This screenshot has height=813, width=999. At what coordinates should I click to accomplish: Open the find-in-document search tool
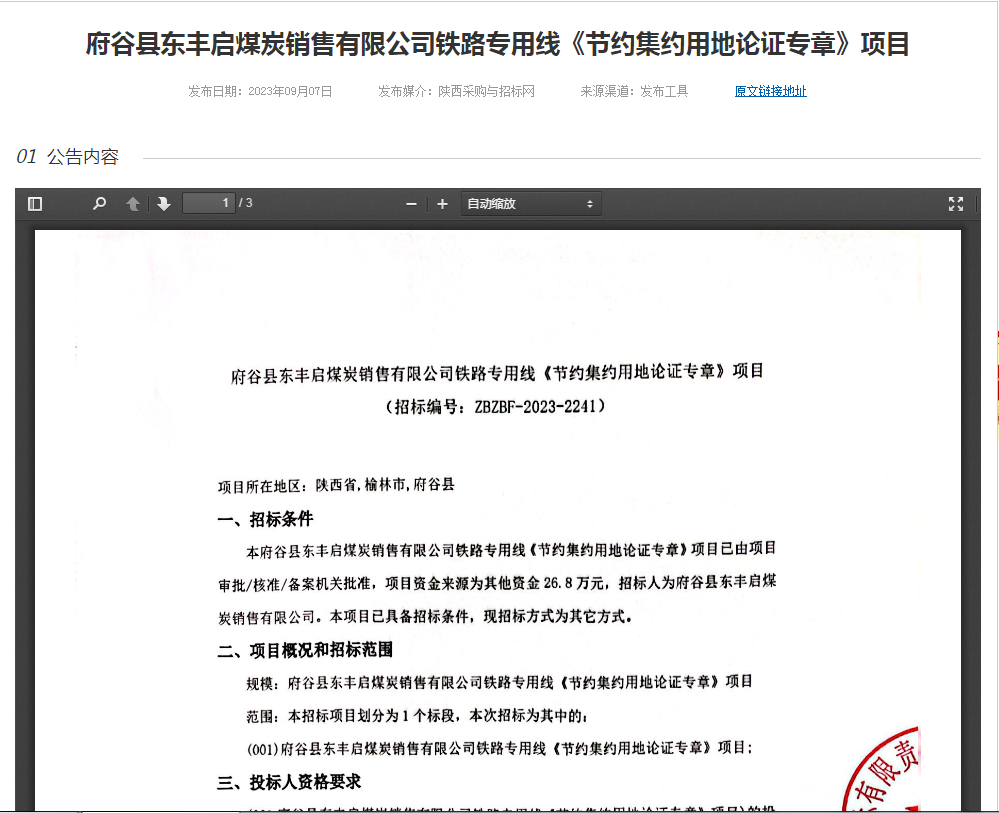(x=99, y=204)
